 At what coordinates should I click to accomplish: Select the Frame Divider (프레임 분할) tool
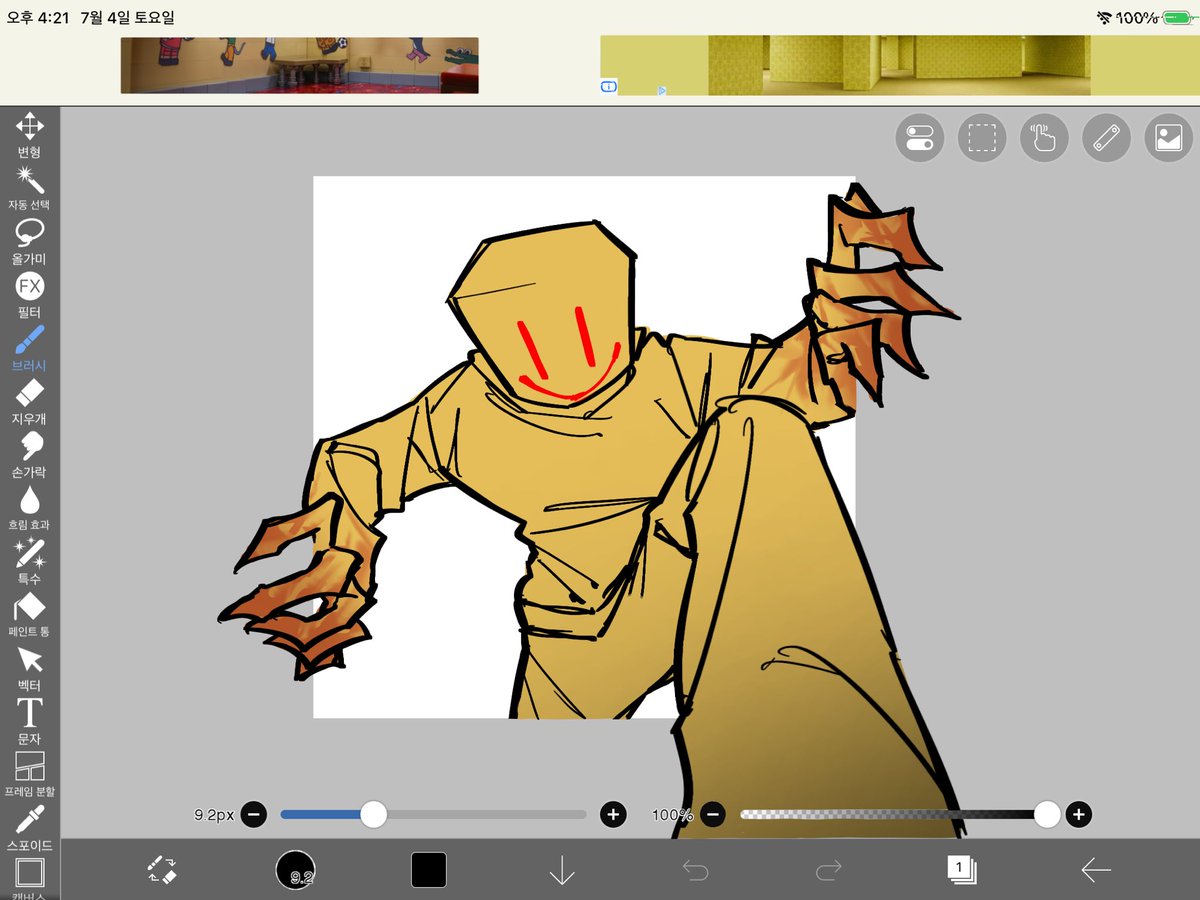coord(30,775)
